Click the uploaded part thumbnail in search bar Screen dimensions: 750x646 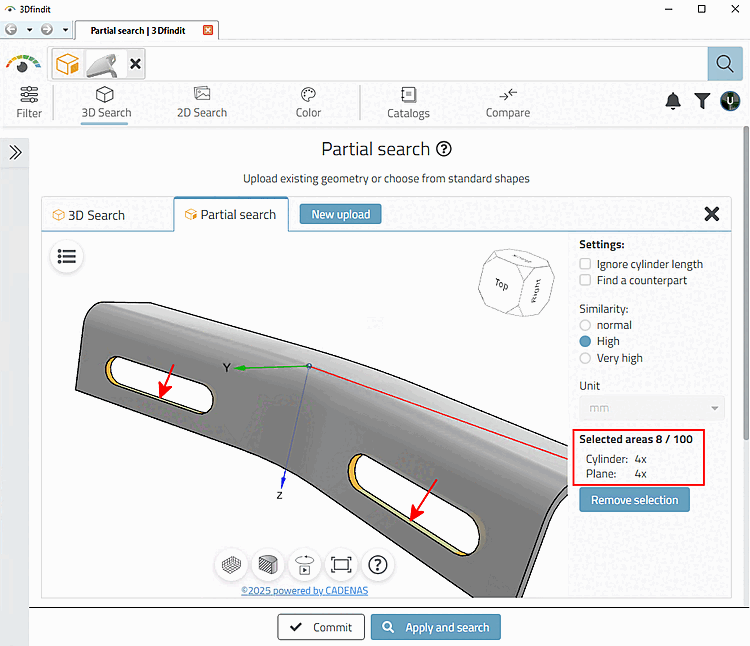[102, 65]
